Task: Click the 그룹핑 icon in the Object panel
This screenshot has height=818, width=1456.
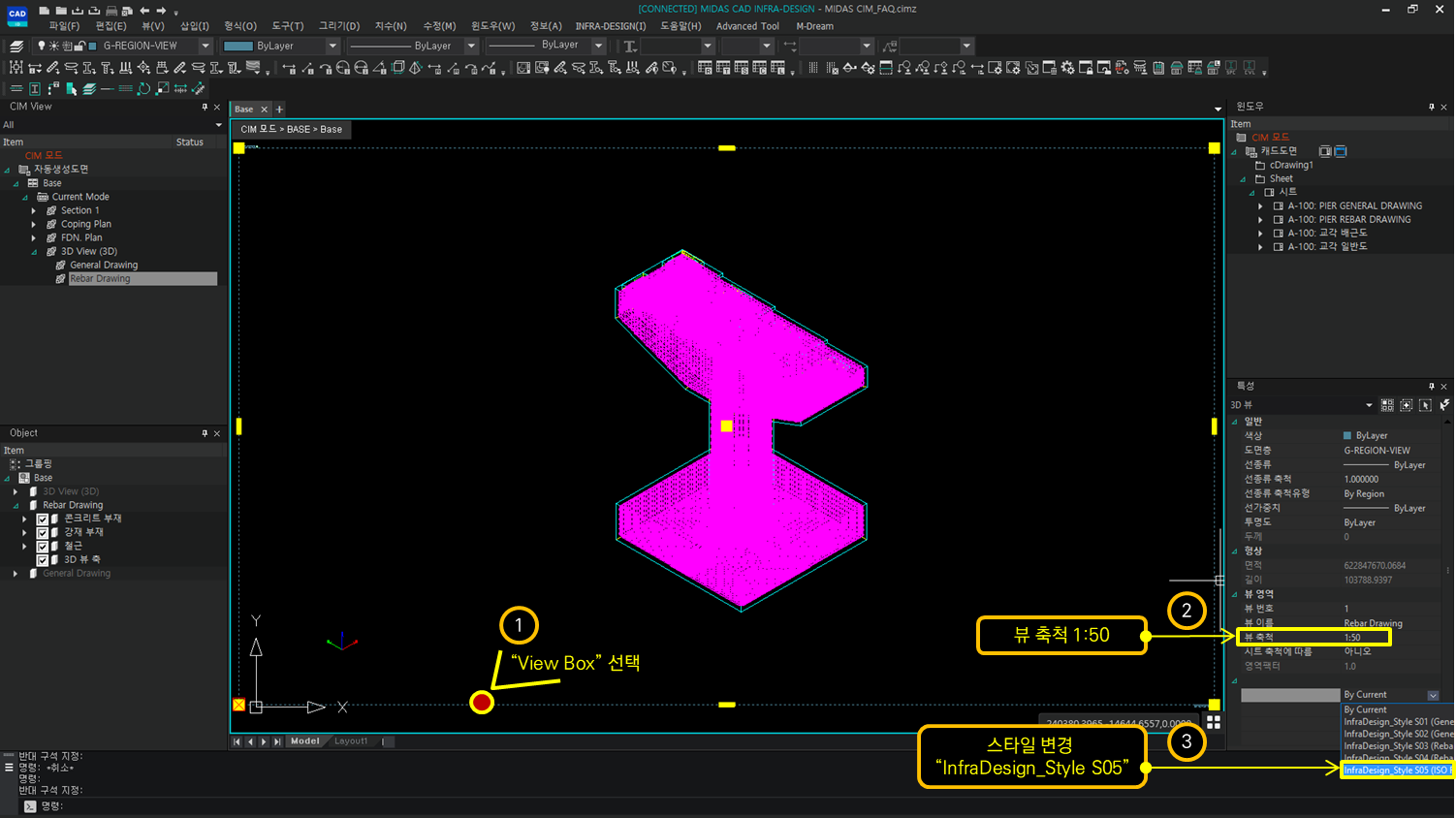Action: point(13,463)
